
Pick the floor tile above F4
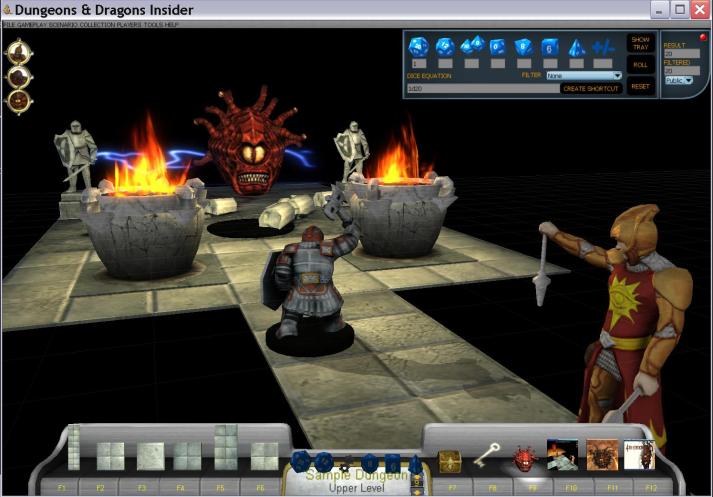pyautogui.click(x=187, y=457)
